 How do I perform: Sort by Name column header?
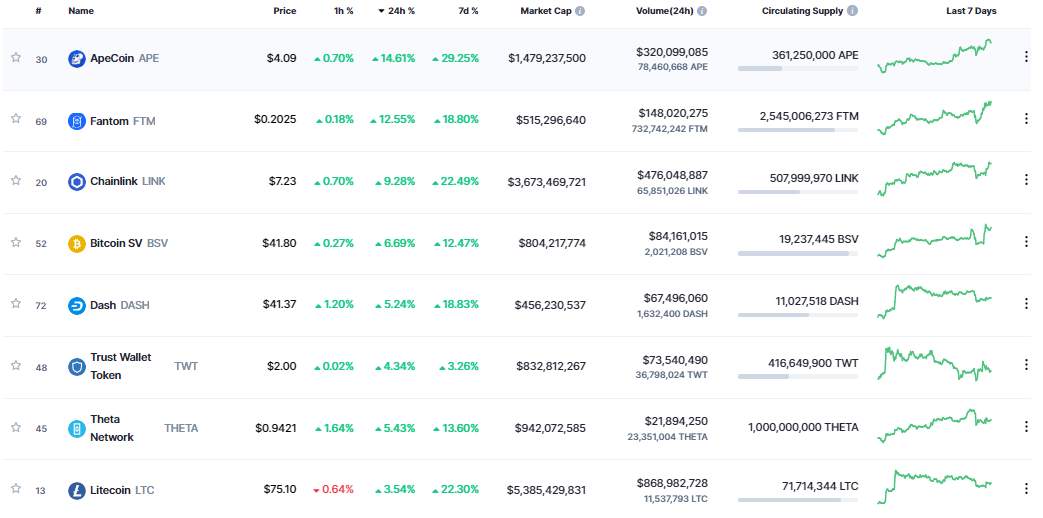(81, 11)
